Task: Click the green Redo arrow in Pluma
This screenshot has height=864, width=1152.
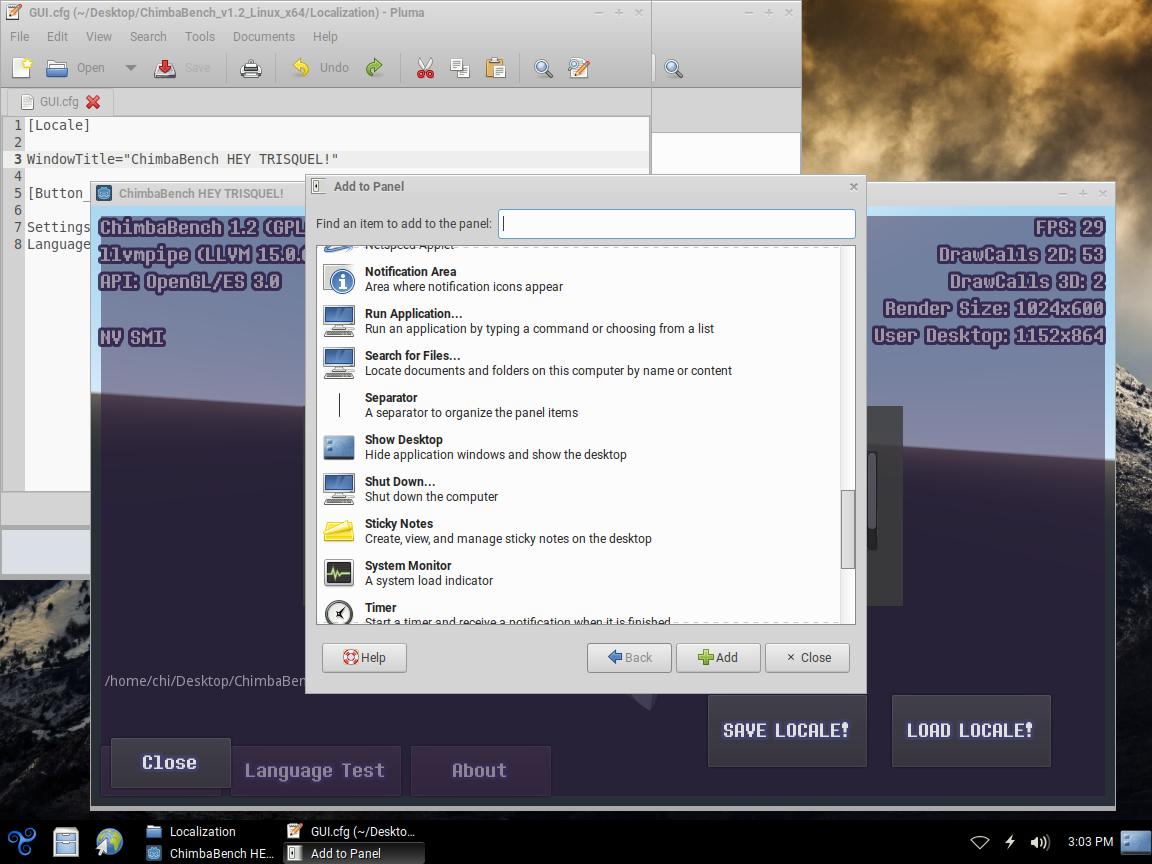Action: pyautogui.click(x=374, y=68)
